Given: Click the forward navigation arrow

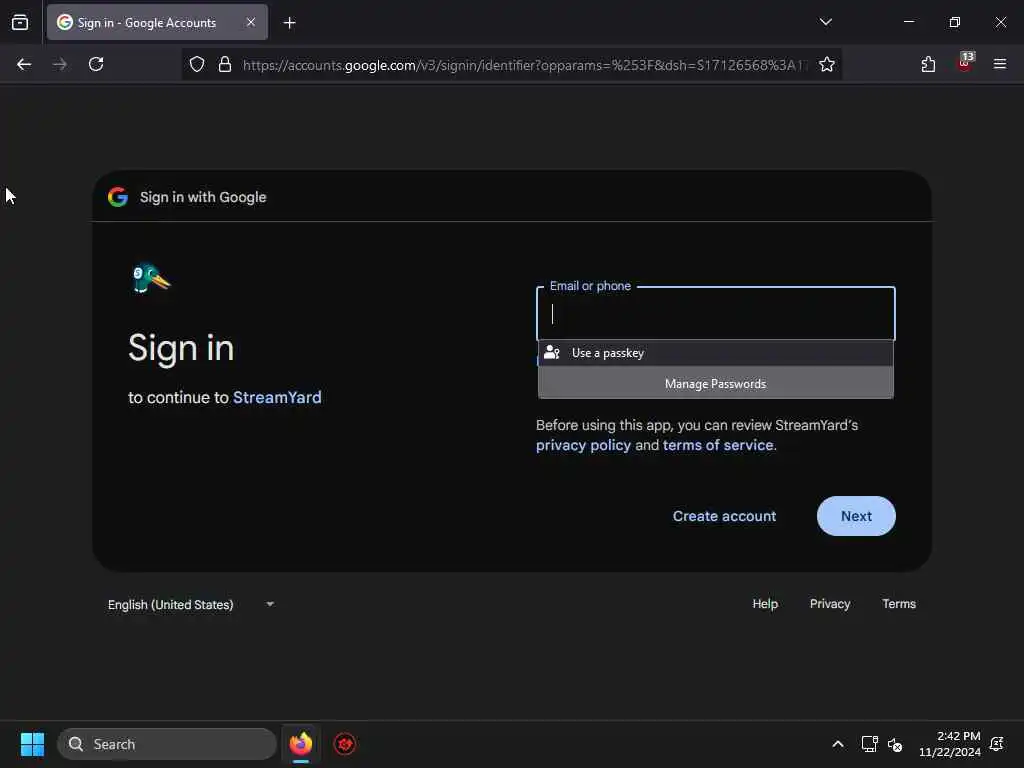Looking at the screenshot, I should click(x=60, y=64).
